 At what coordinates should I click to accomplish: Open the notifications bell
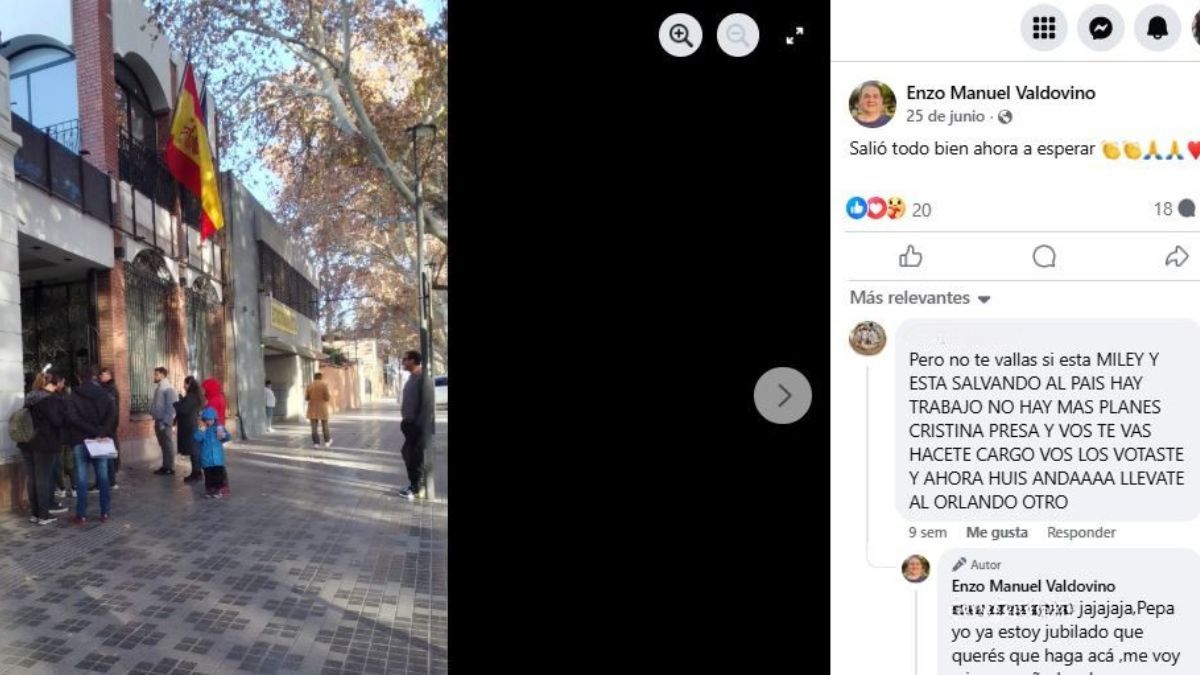[1157, 28]
